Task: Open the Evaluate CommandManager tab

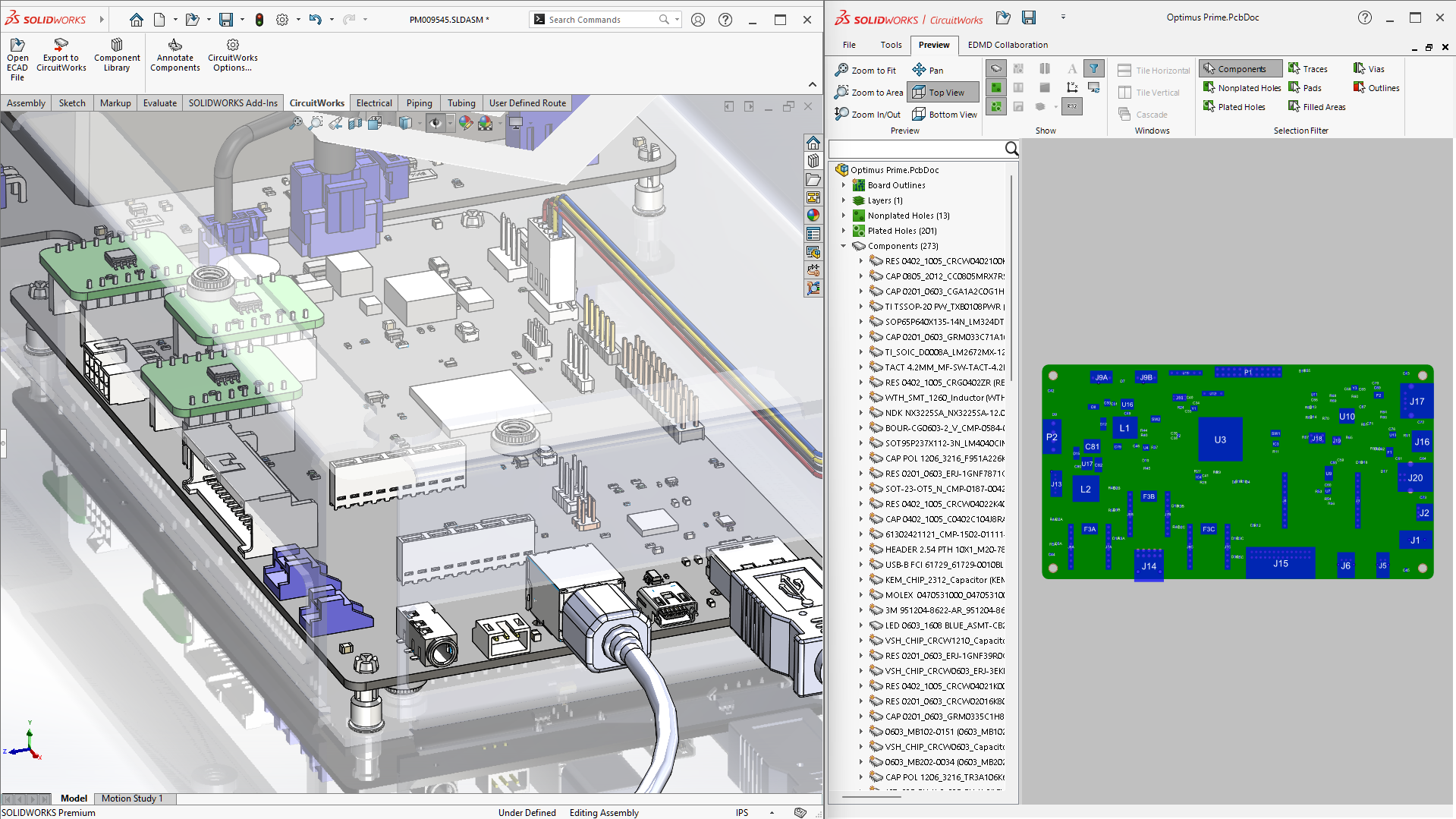Action: (x=159, y=102)
